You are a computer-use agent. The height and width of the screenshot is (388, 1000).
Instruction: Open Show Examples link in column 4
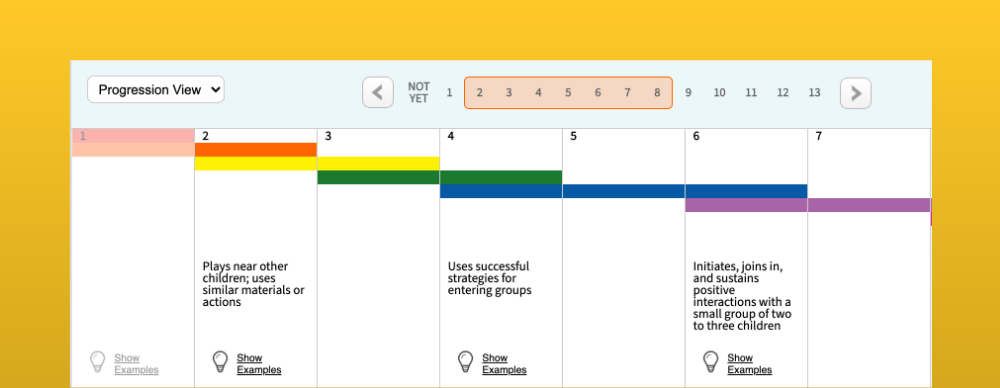pos(504,364)
